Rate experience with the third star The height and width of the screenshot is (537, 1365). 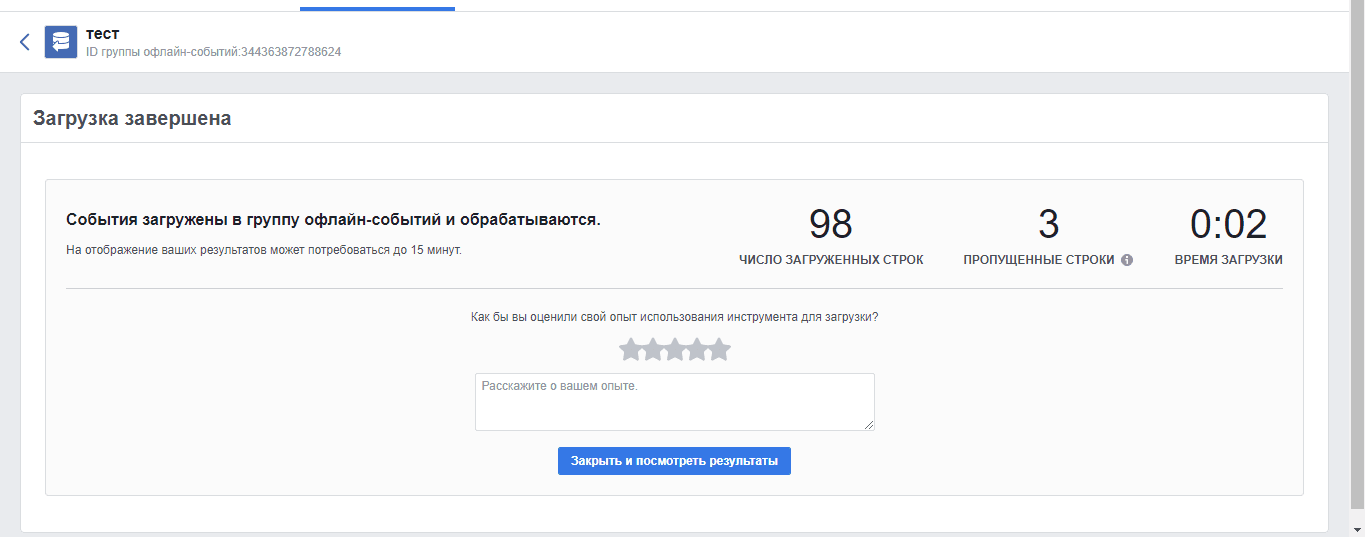point(675,349)
